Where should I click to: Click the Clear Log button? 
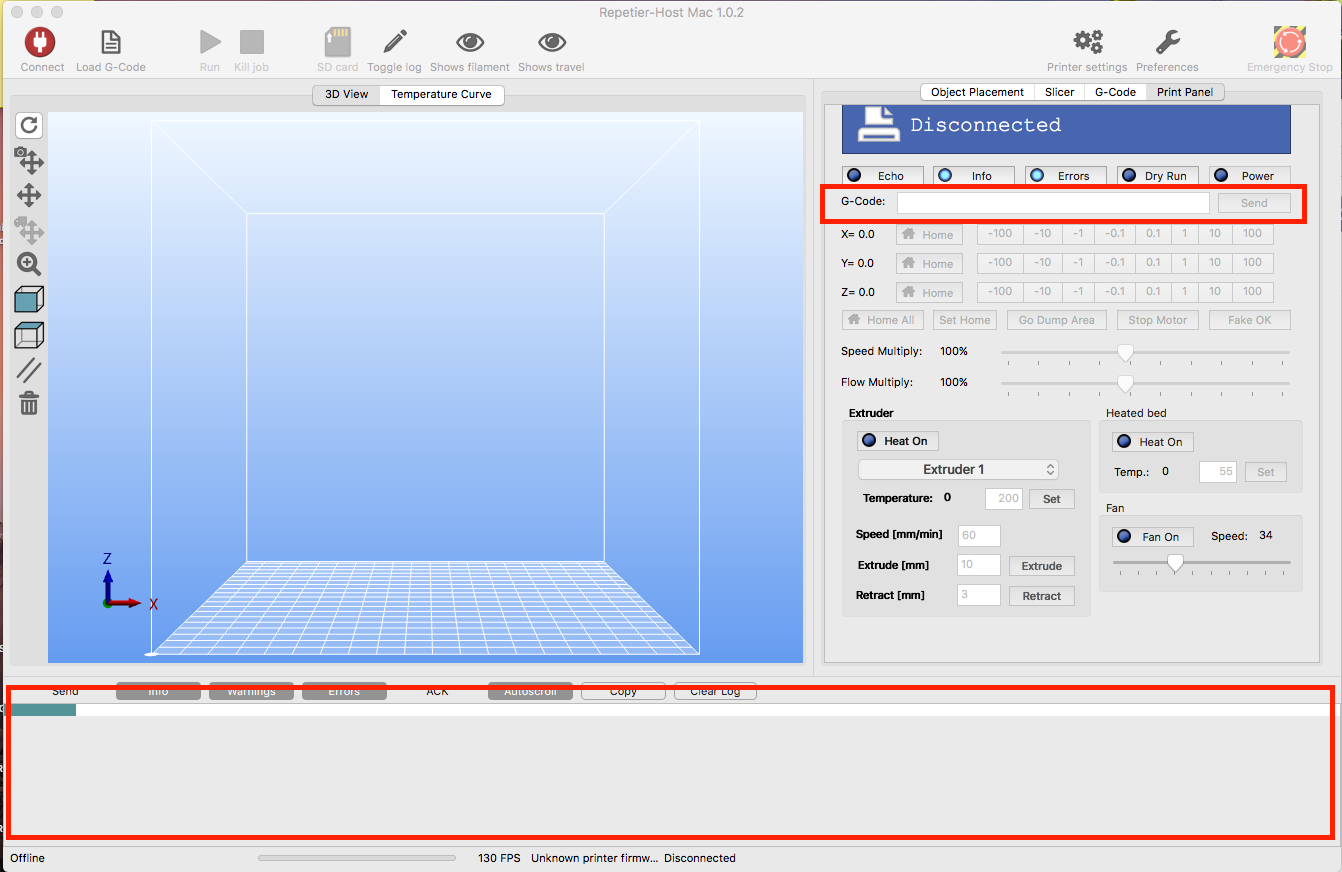pyautogui.click(x=715, y=691)
